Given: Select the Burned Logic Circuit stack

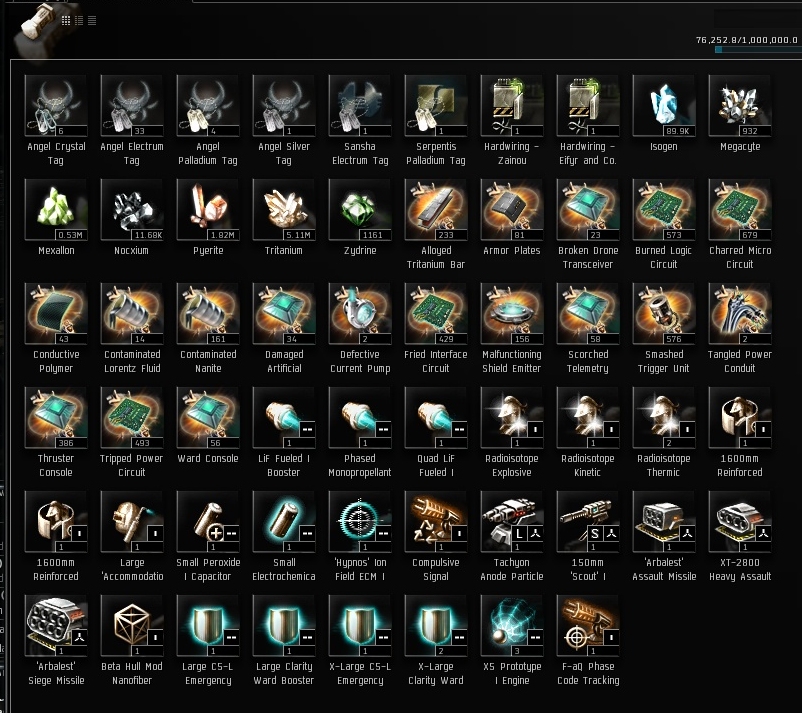Looking at the screenshot, I should pyautogui.click(x=663, y=210).
